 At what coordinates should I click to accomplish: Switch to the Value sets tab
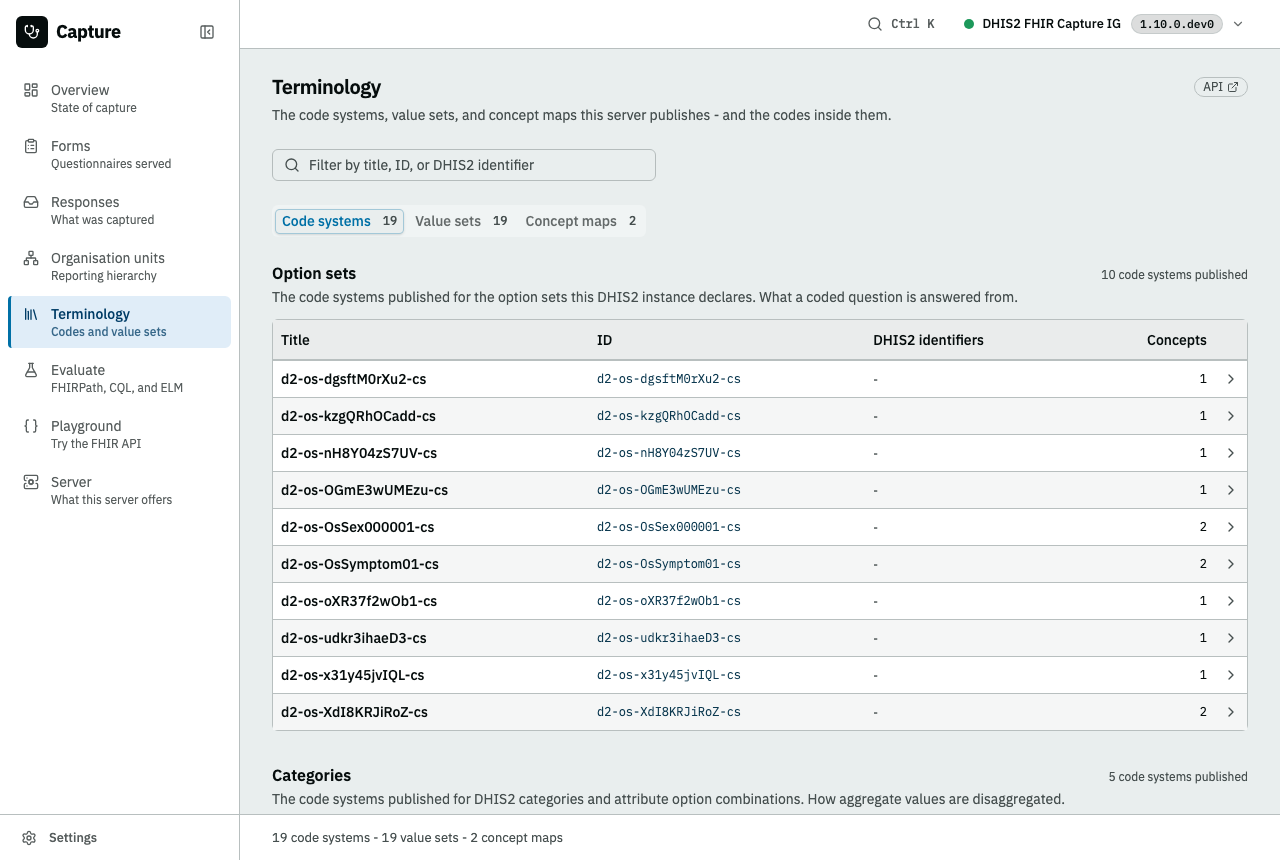point(461,221)
